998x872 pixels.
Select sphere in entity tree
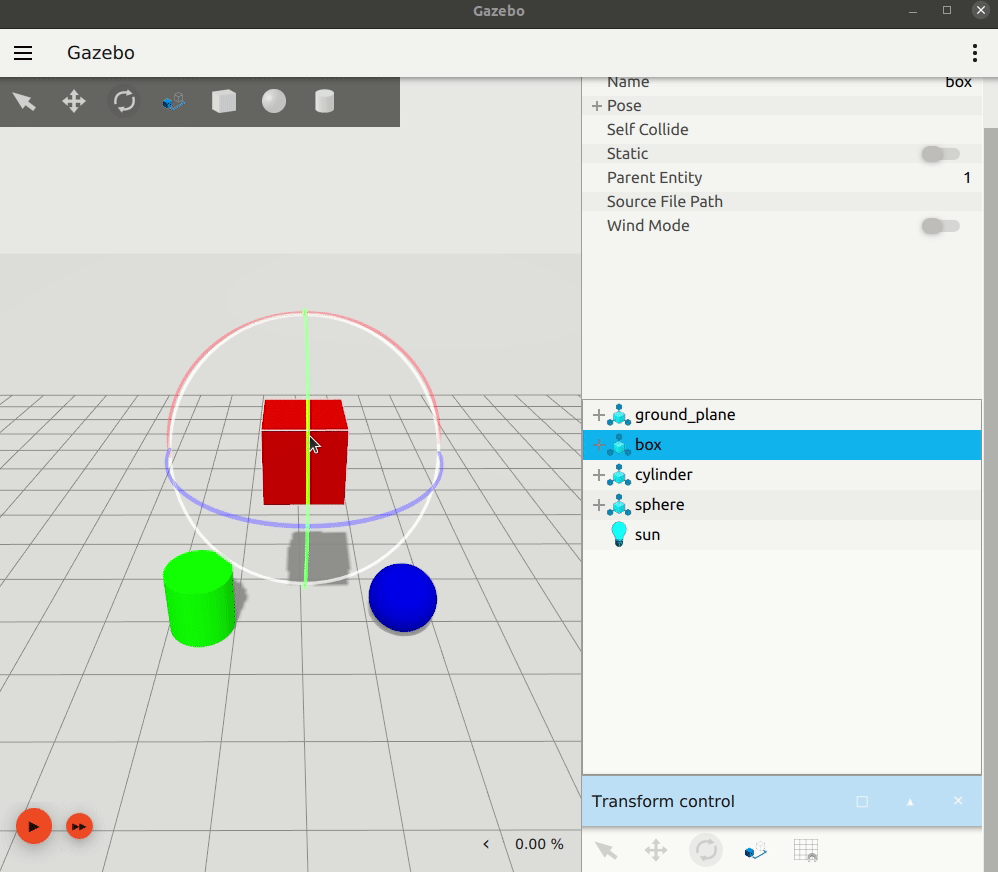782,505
